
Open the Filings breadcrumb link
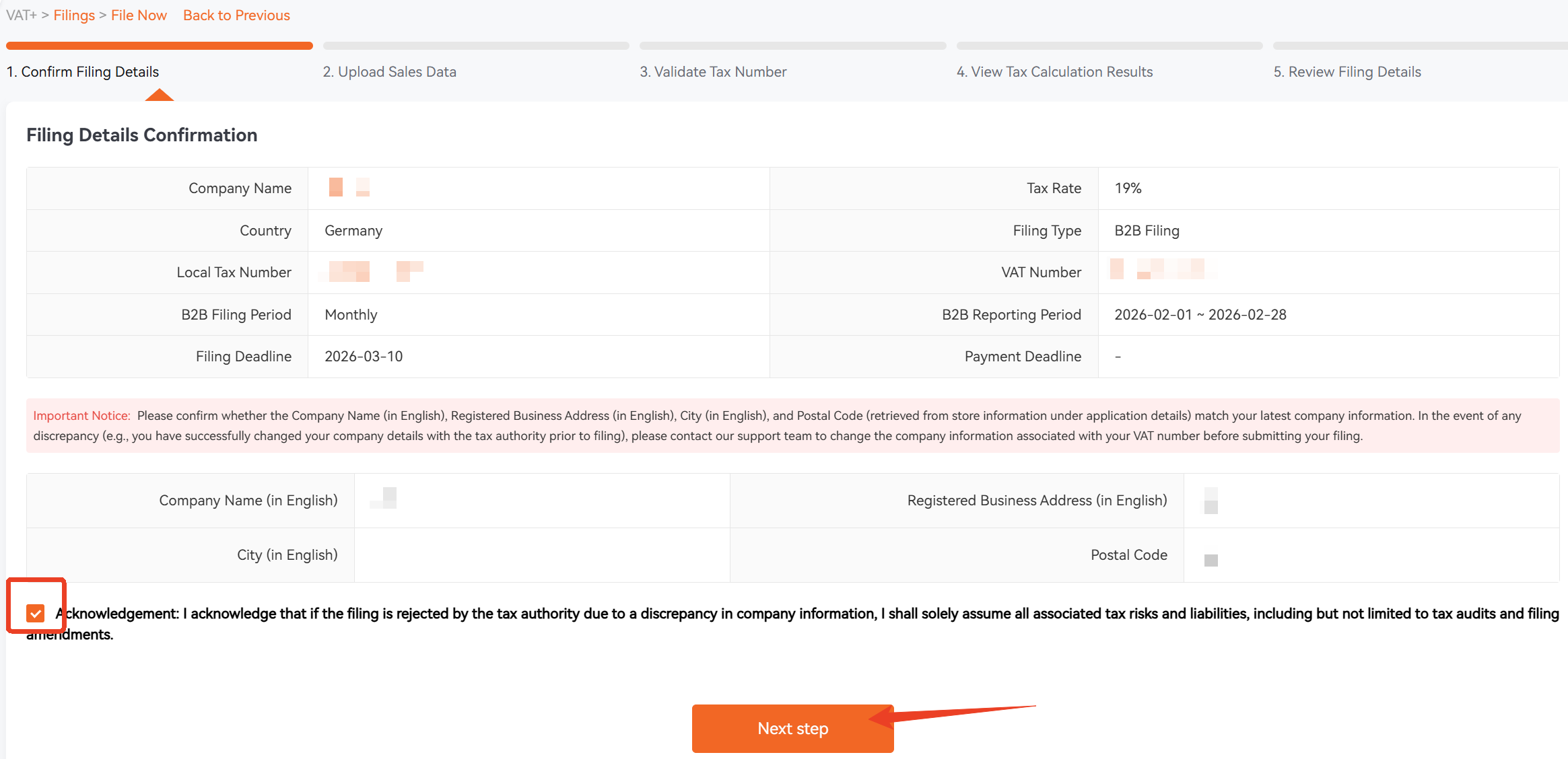click(x=74, y=15)
